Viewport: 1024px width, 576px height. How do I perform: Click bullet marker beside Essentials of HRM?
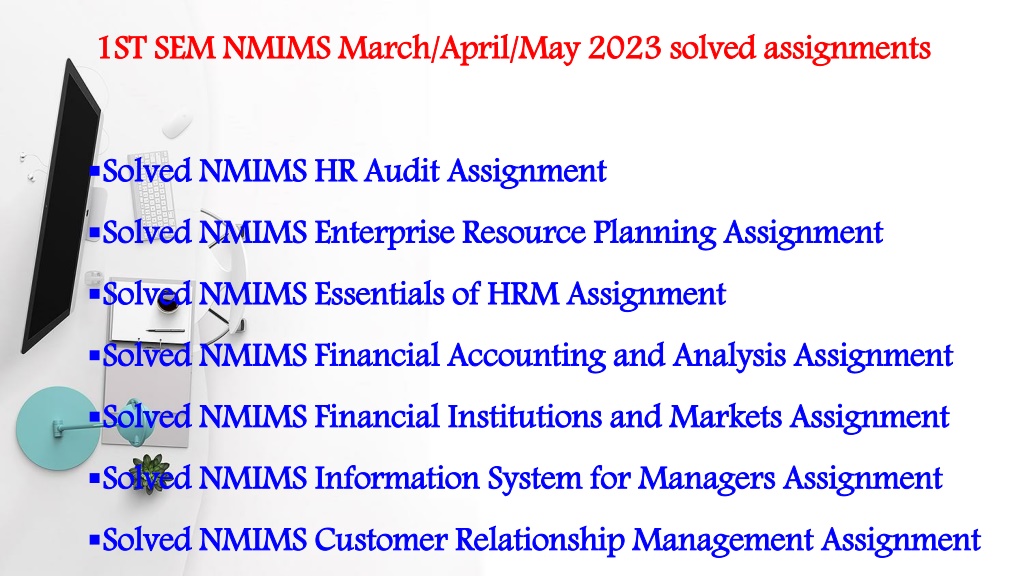94,295
